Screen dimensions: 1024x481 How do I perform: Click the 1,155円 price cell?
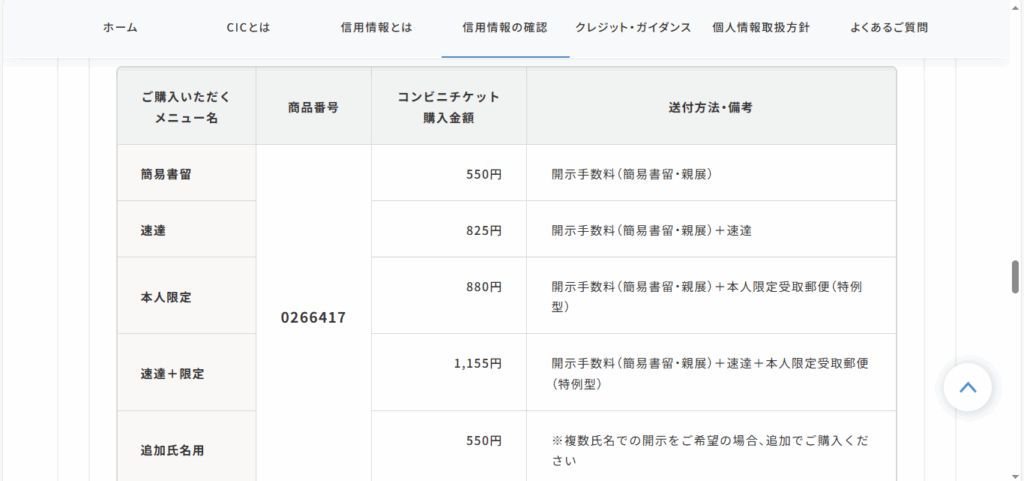(x=449, y=372)
